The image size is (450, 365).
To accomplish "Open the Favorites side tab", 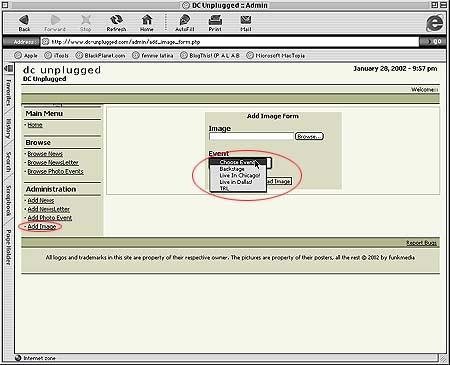I will (x=8, y=92).
